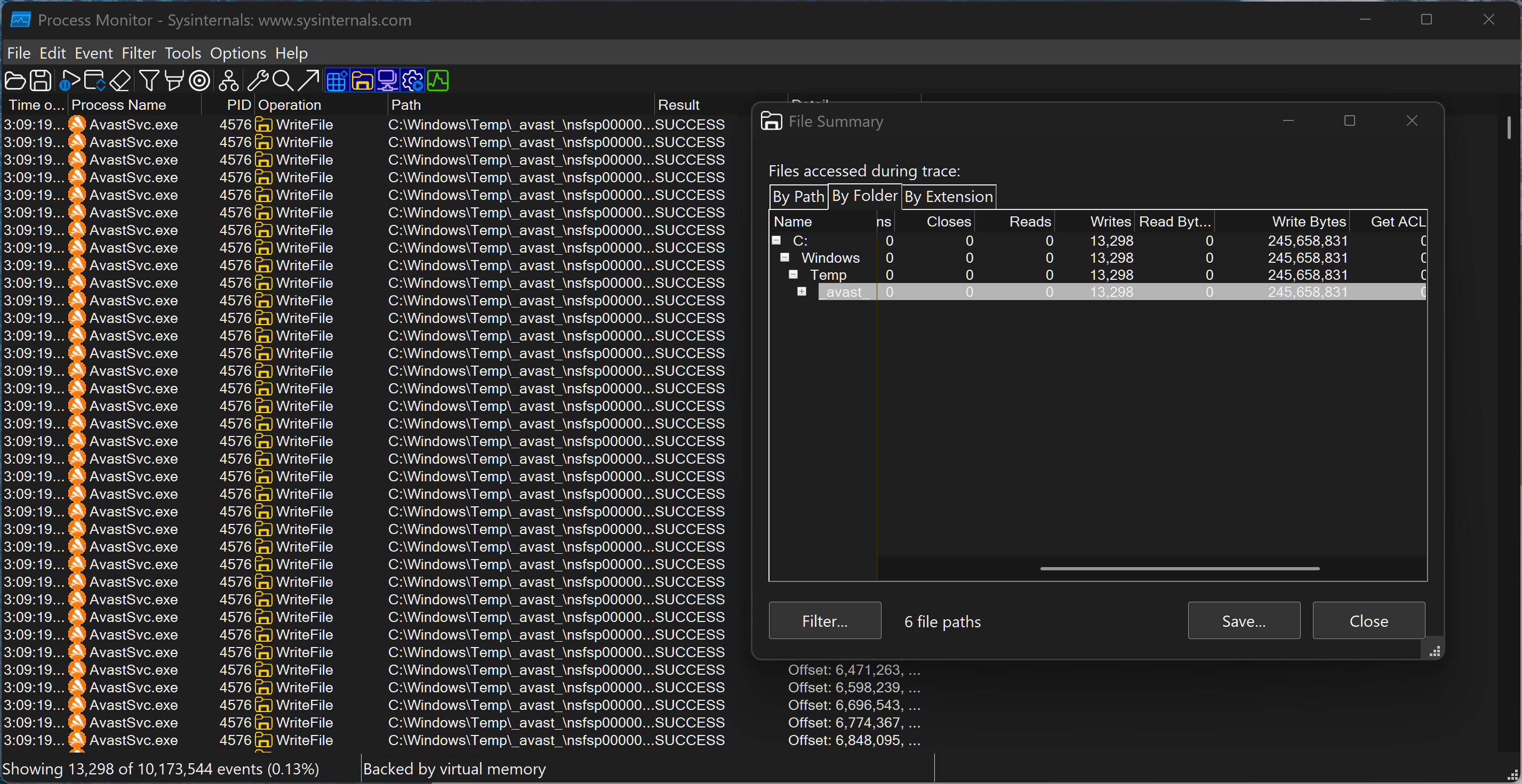Click the Filter... button in File Summary
This screenshot has height=784, width=1522.
825,620
